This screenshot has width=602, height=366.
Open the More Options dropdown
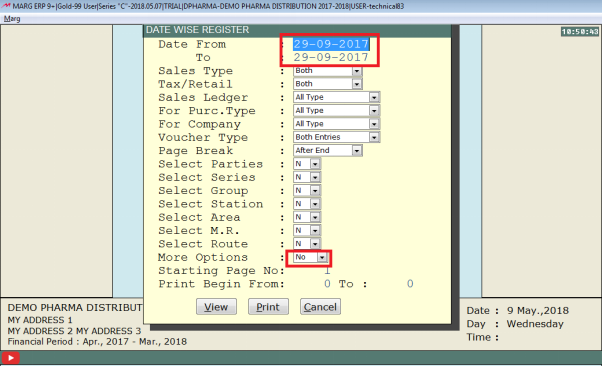click(x=322, y=257)
